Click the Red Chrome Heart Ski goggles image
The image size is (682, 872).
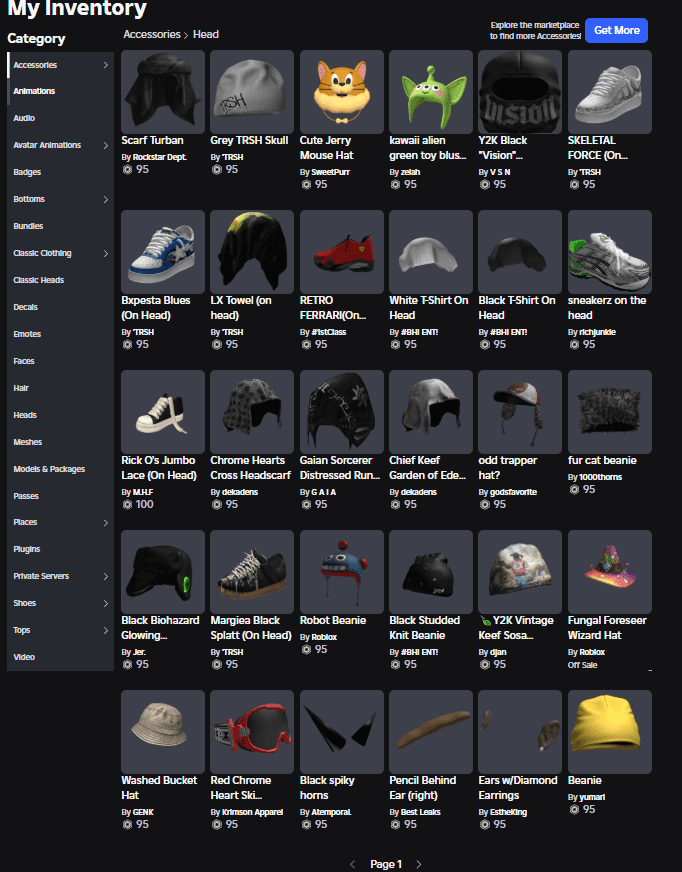click(252, 732)
